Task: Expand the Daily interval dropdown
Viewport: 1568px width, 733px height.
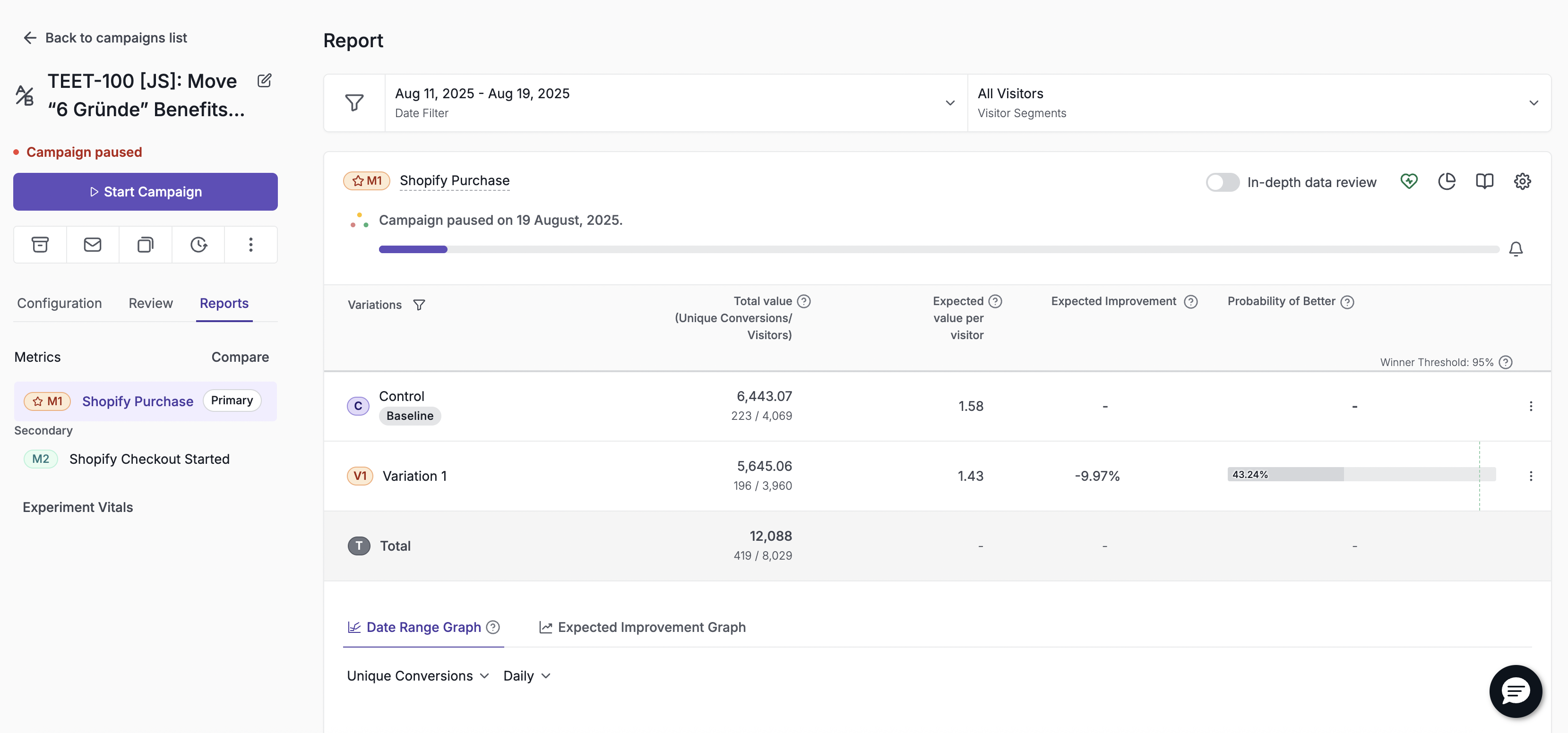Action: [x=527, y=676]
